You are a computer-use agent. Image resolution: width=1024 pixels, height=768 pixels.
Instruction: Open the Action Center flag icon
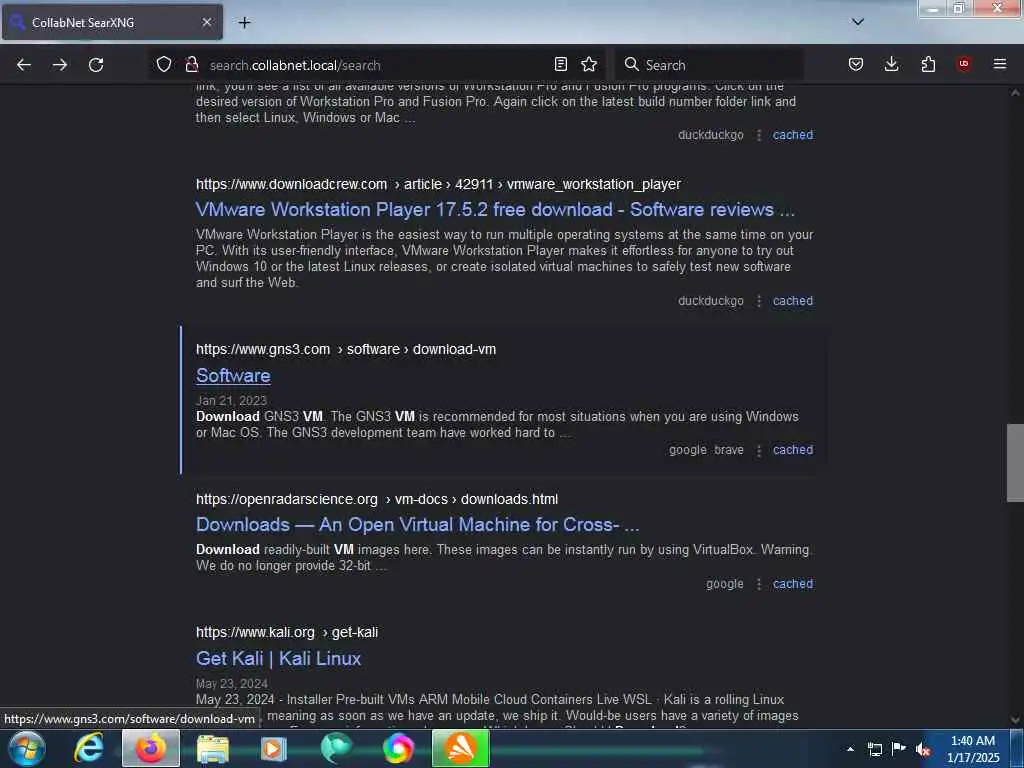pos(899,749)
